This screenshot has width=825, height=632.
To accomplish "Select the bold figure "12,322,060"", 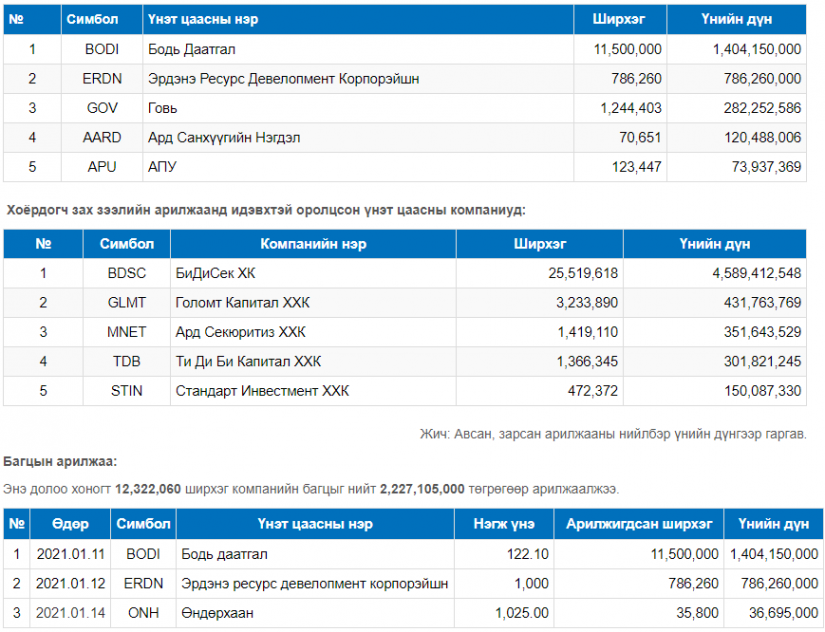I will tap(148, 489).
